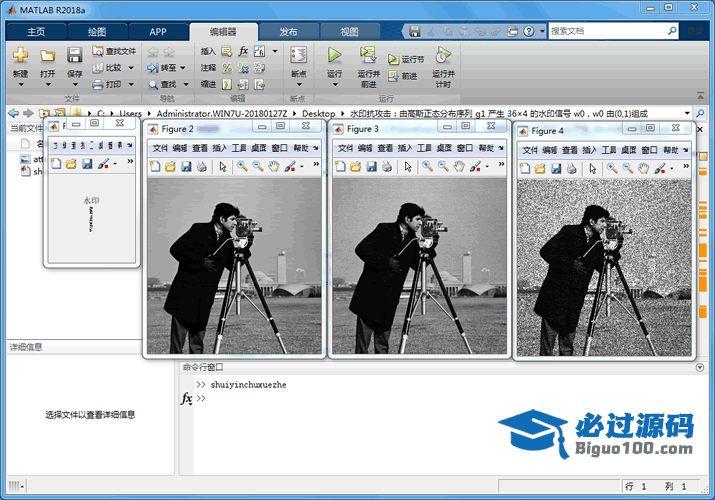Image resolution: width=715 pixels, height=500 pixels.
Task: Click 转至 (Go To) in the navigation group
Action: tap(162, 68)
